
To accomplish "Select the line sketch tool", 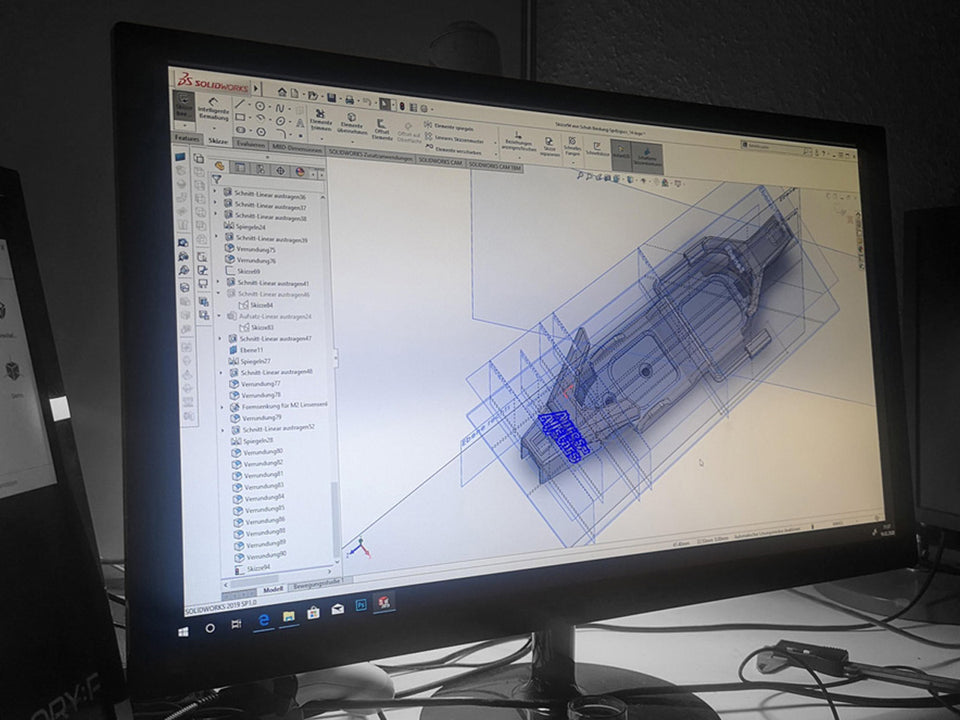I will click(x=241, y=103).
